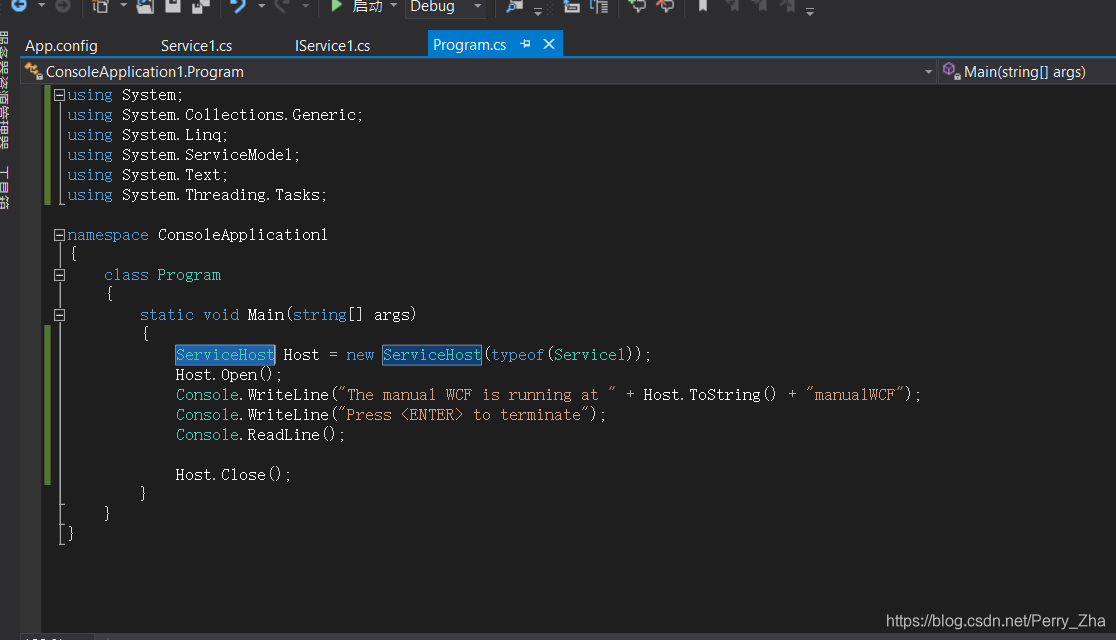Switch to the IService1.cs tab

[332, 46]
